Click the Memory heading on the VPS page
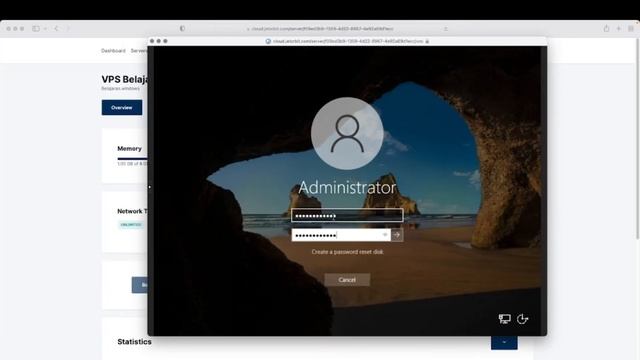 point(129,149)
